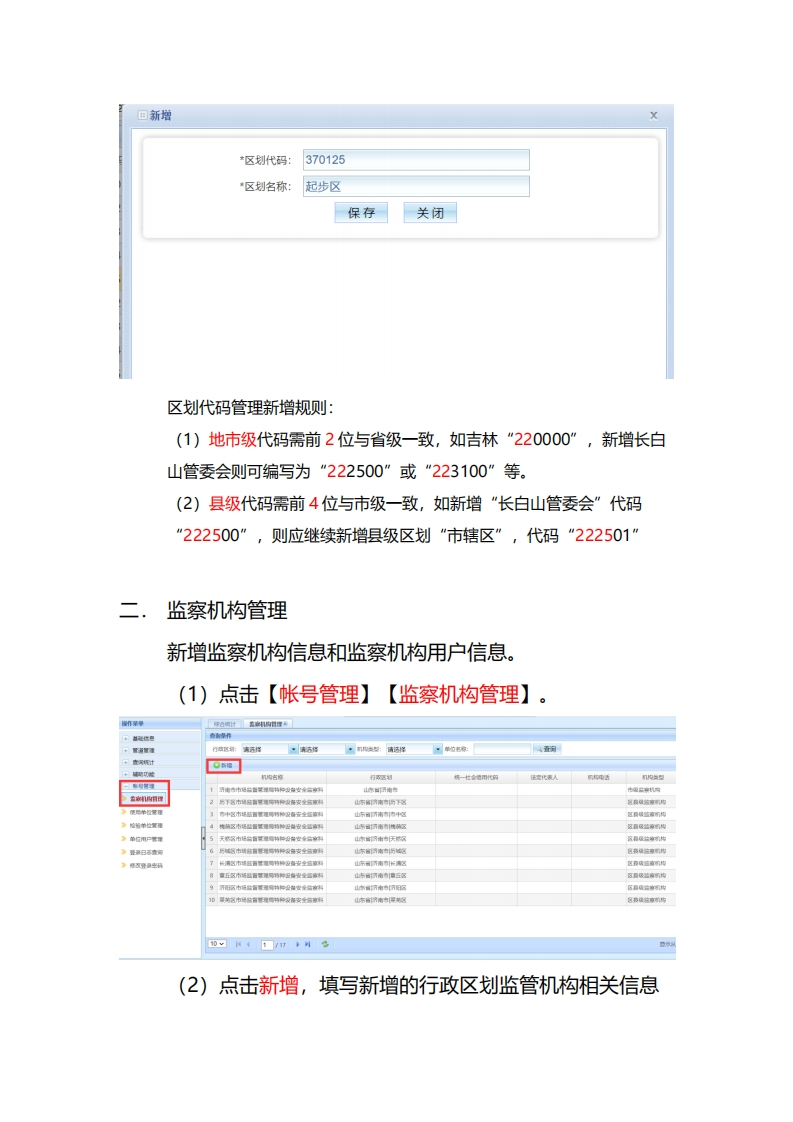This screenshot has height=1122, width=793.
Task: Open the first 行政区划 dropdown
Action: (293, 749)
